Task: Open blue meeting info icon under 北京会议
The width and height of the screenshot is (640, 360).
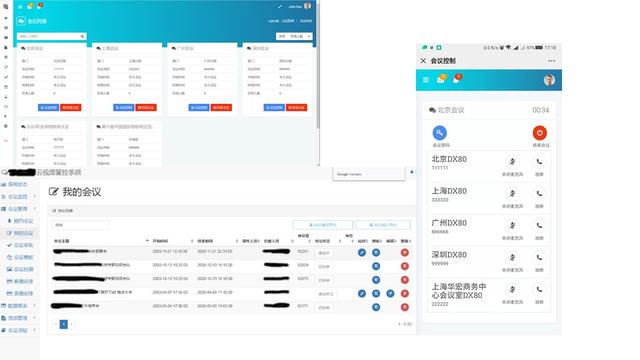Action: click(440, 133)
